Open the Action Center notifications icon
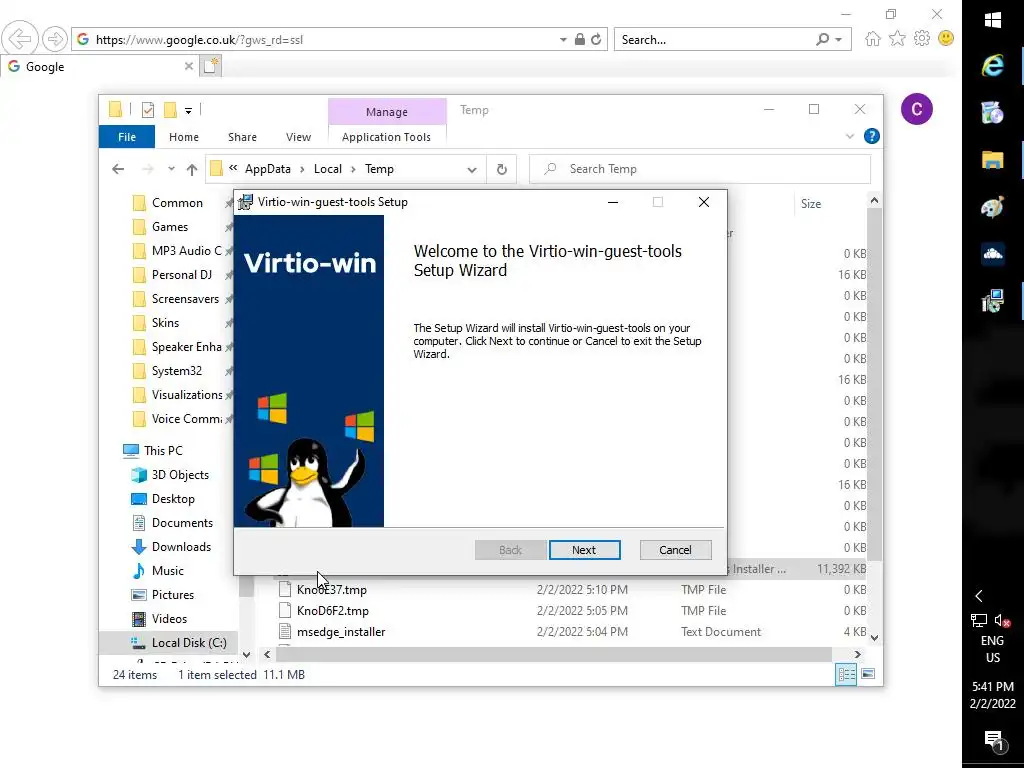Viewport: 1024px width, 768px height. click(x=993, y=740)
